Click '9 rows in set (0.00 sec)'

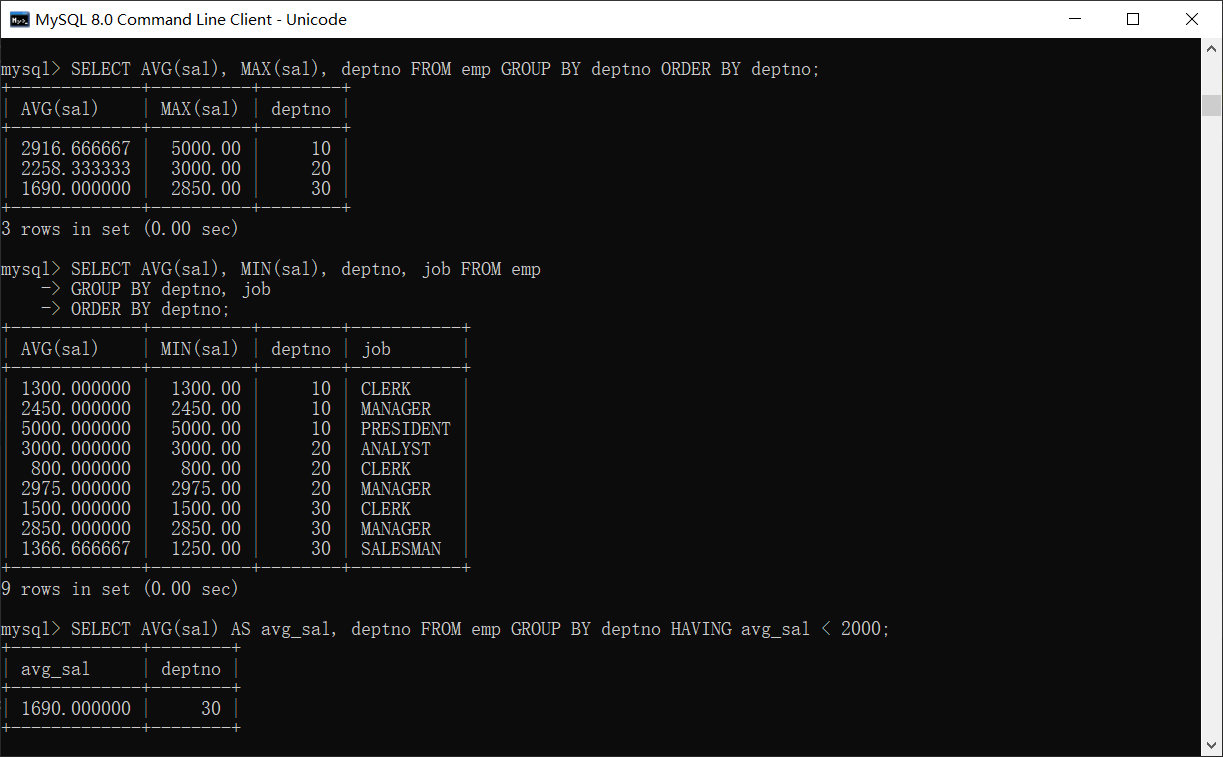(120, 589)
